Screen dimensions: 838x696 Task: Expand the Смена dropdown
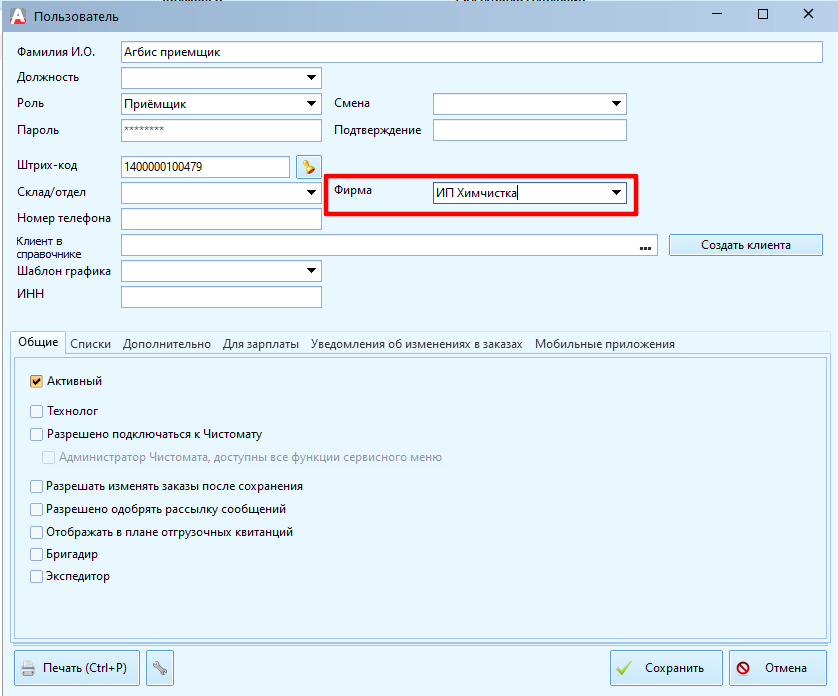pos(616,104)
